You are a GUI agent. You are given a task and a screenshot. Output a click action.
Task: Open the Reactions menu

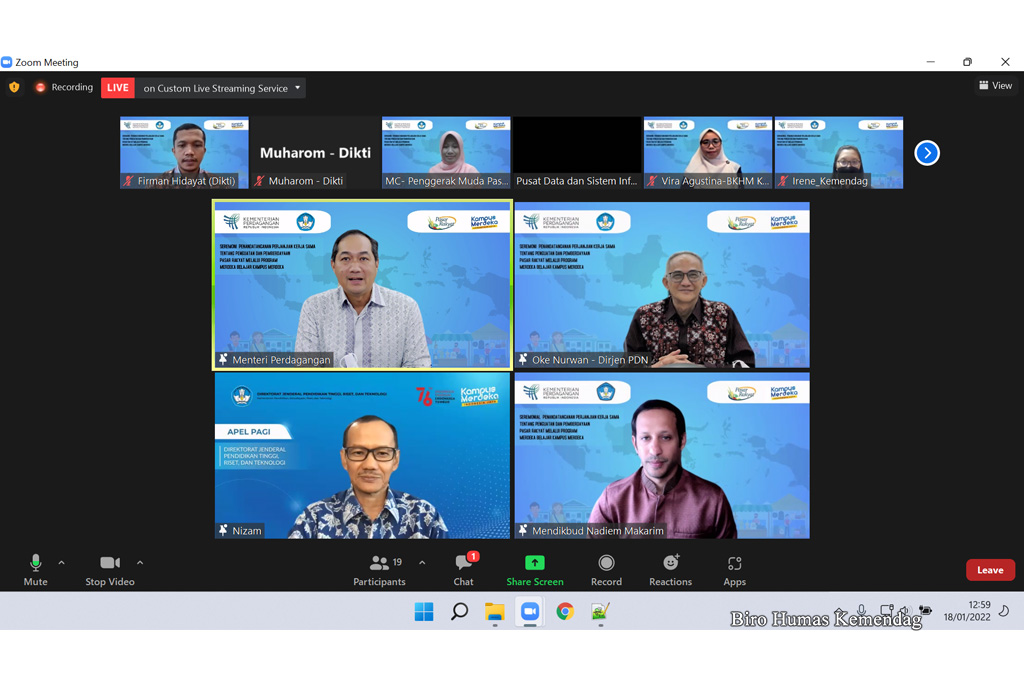[670, 570]
